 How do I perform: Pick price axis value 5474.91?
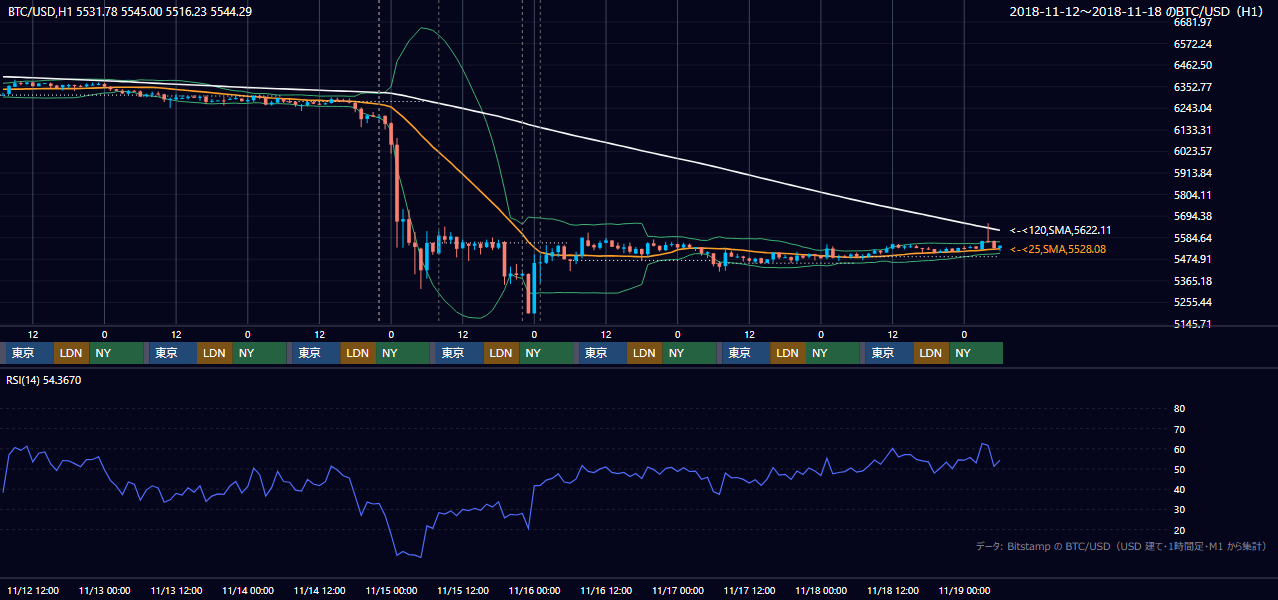1193,259
